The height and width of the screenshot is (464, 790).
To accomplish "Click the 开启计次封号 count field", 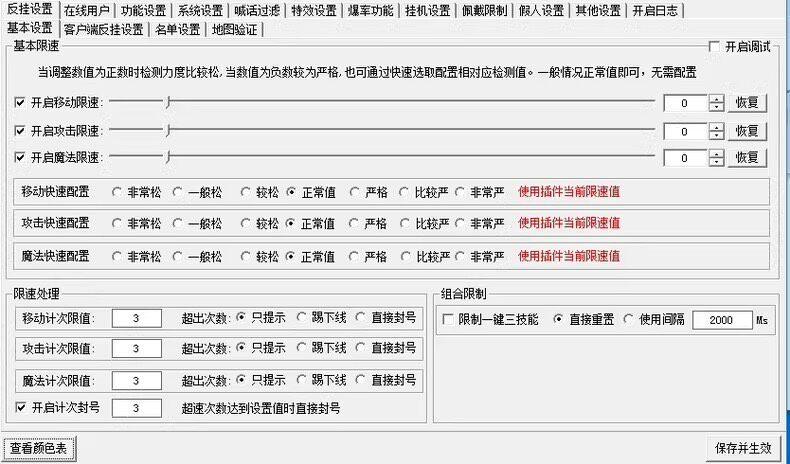I will coord(137,408).
